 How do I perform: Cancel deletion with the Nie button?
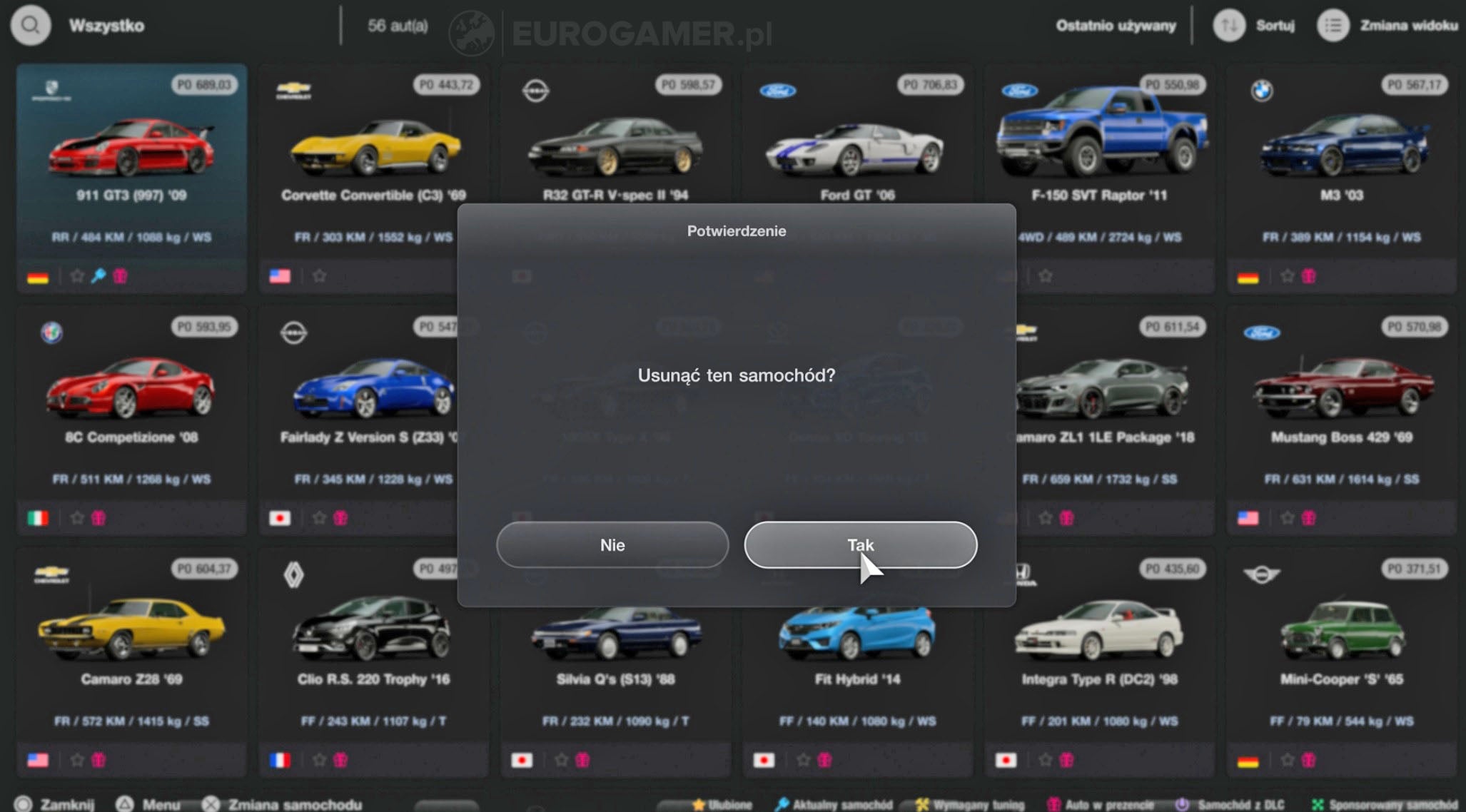click(612, 545)
